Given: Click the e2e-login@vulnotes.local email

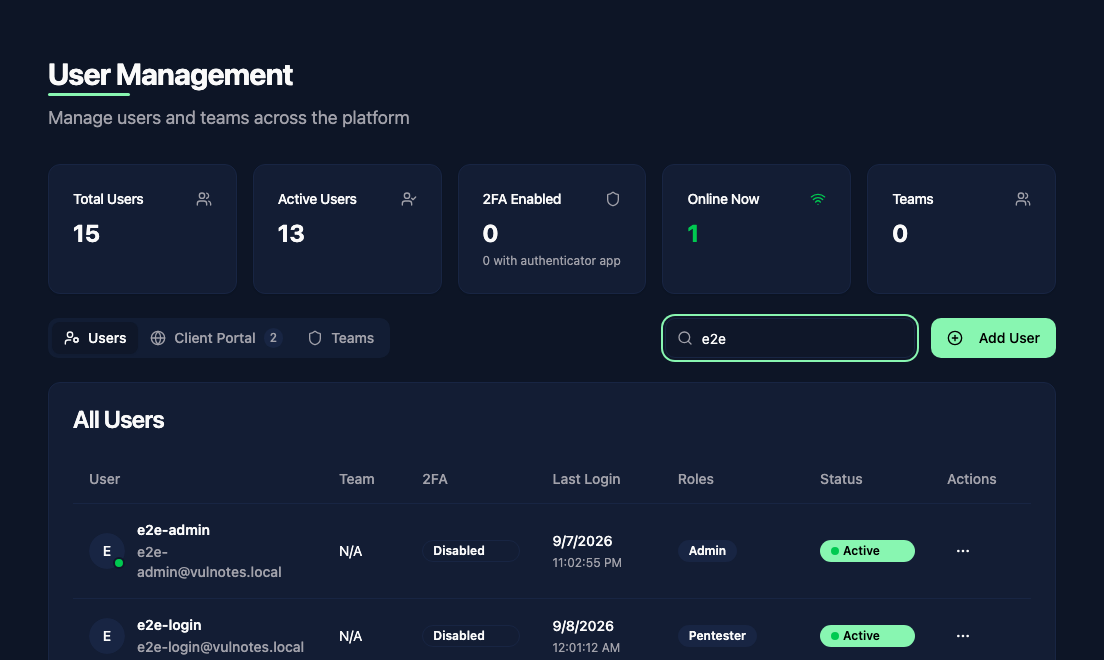Looking at the screenshot, I should coord(220,647).
